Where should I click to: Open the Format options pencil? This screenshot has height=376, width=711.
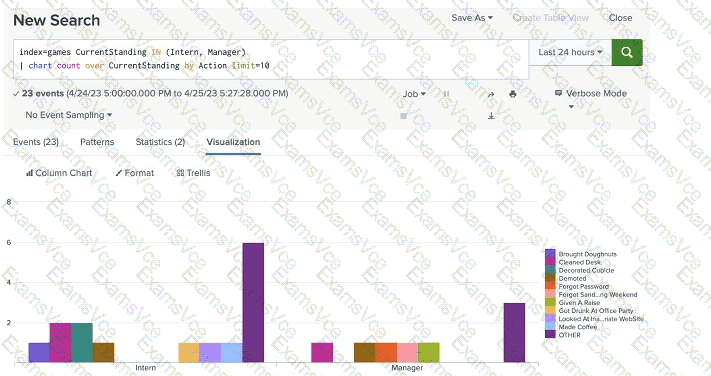[x=135, y=173]
